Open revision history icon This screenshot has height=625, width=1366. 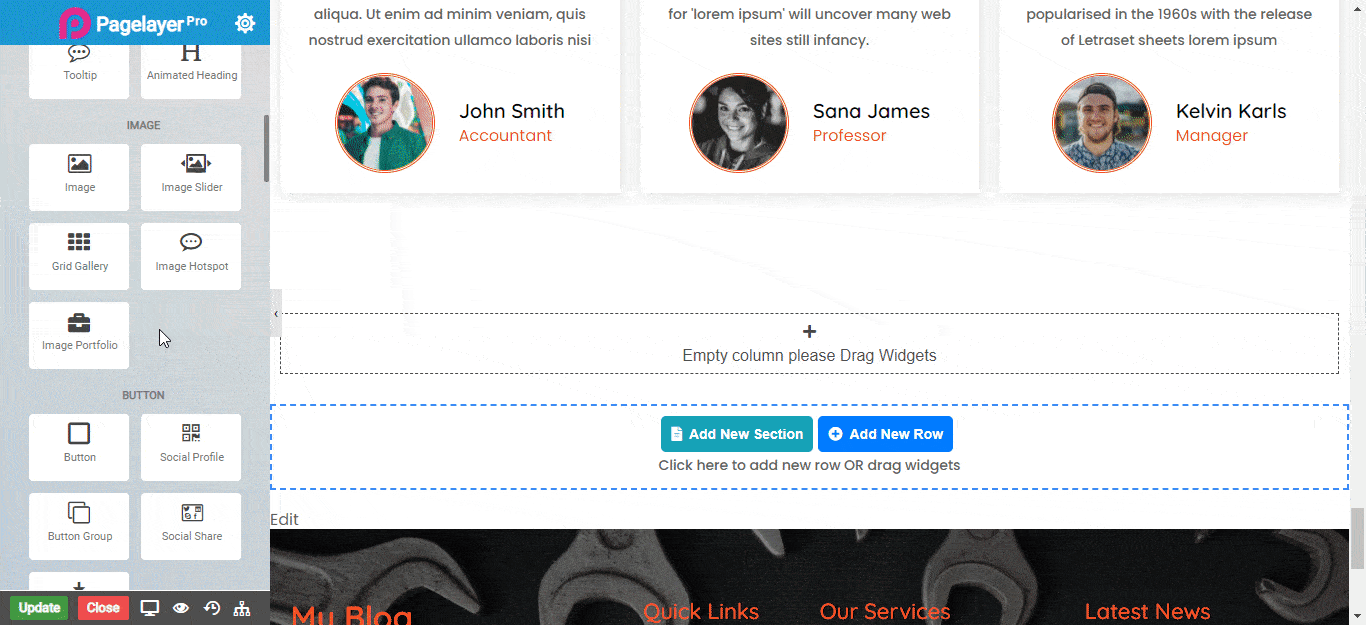(x=211, y=608)
